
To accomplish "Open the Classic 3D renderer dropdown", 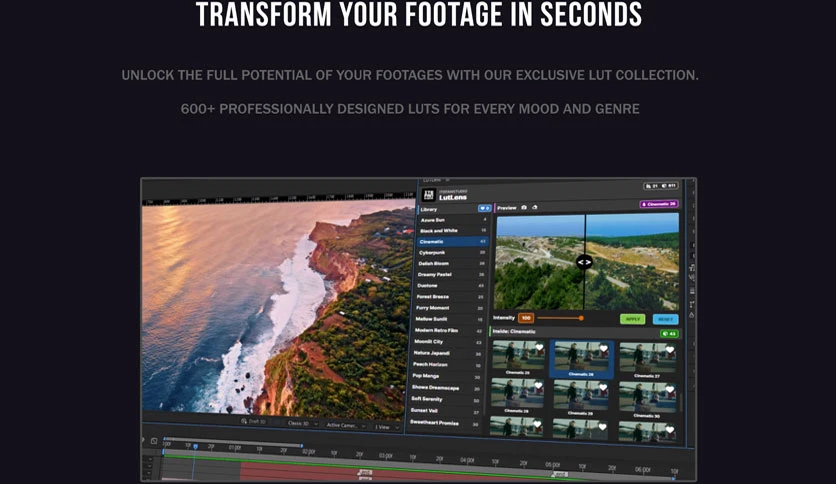I will click(x=302, y=424).
